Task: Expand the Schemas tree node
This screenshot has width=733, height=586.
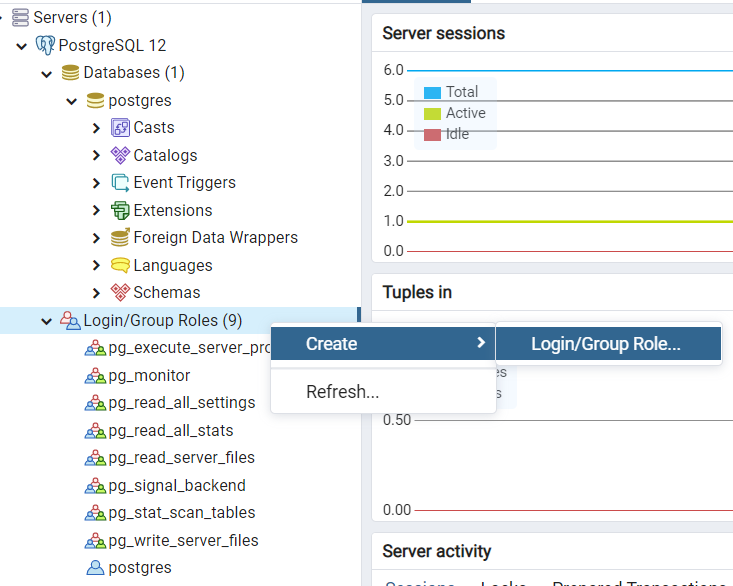Action: pyautogui.click(x=96, y=293)
